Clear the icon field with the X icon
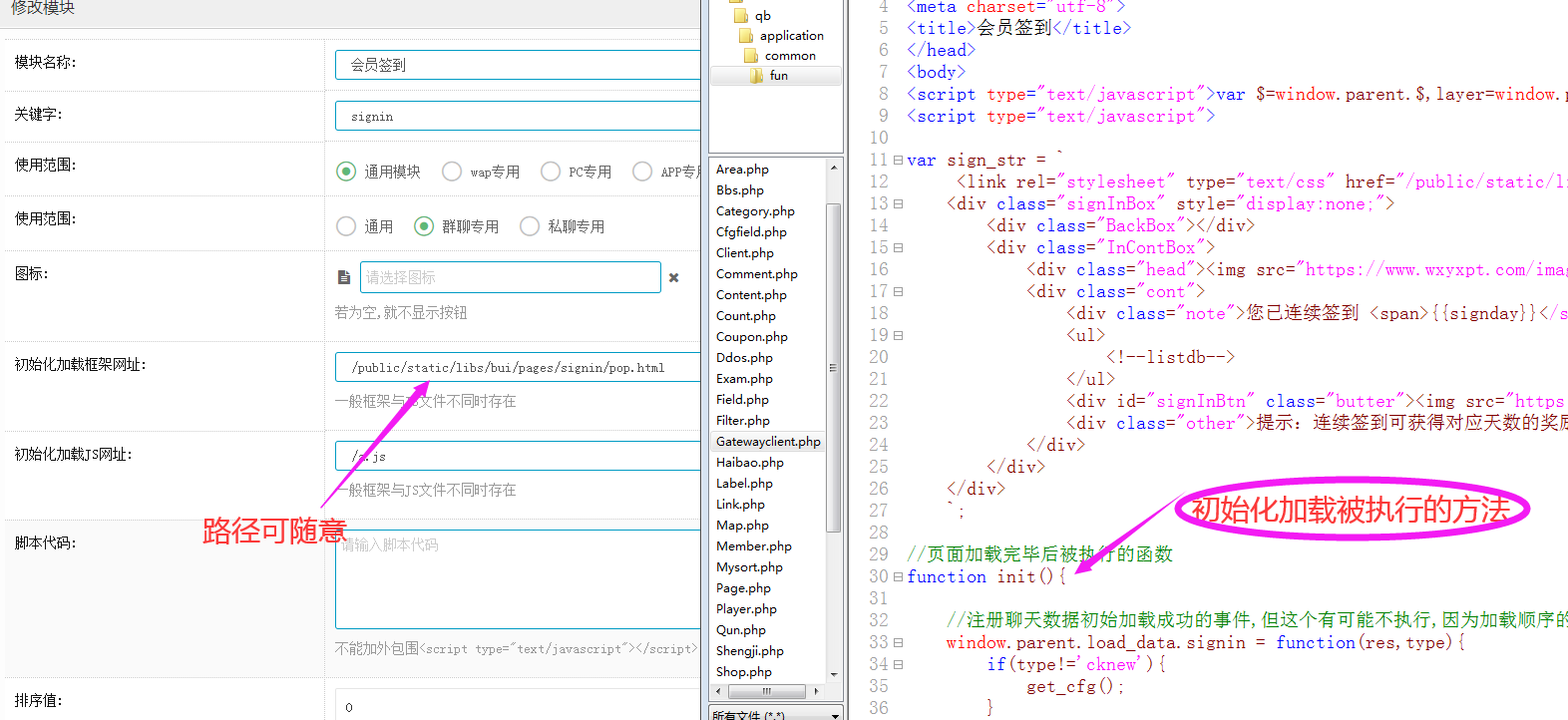The width and height of the screenshot is (1568, 720). tap(673, 277)
